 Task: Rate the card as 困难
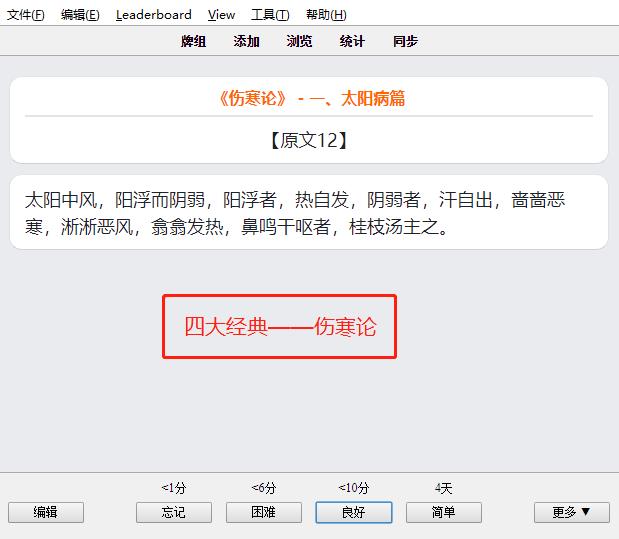pyautogui.click(x=264, y=513)
